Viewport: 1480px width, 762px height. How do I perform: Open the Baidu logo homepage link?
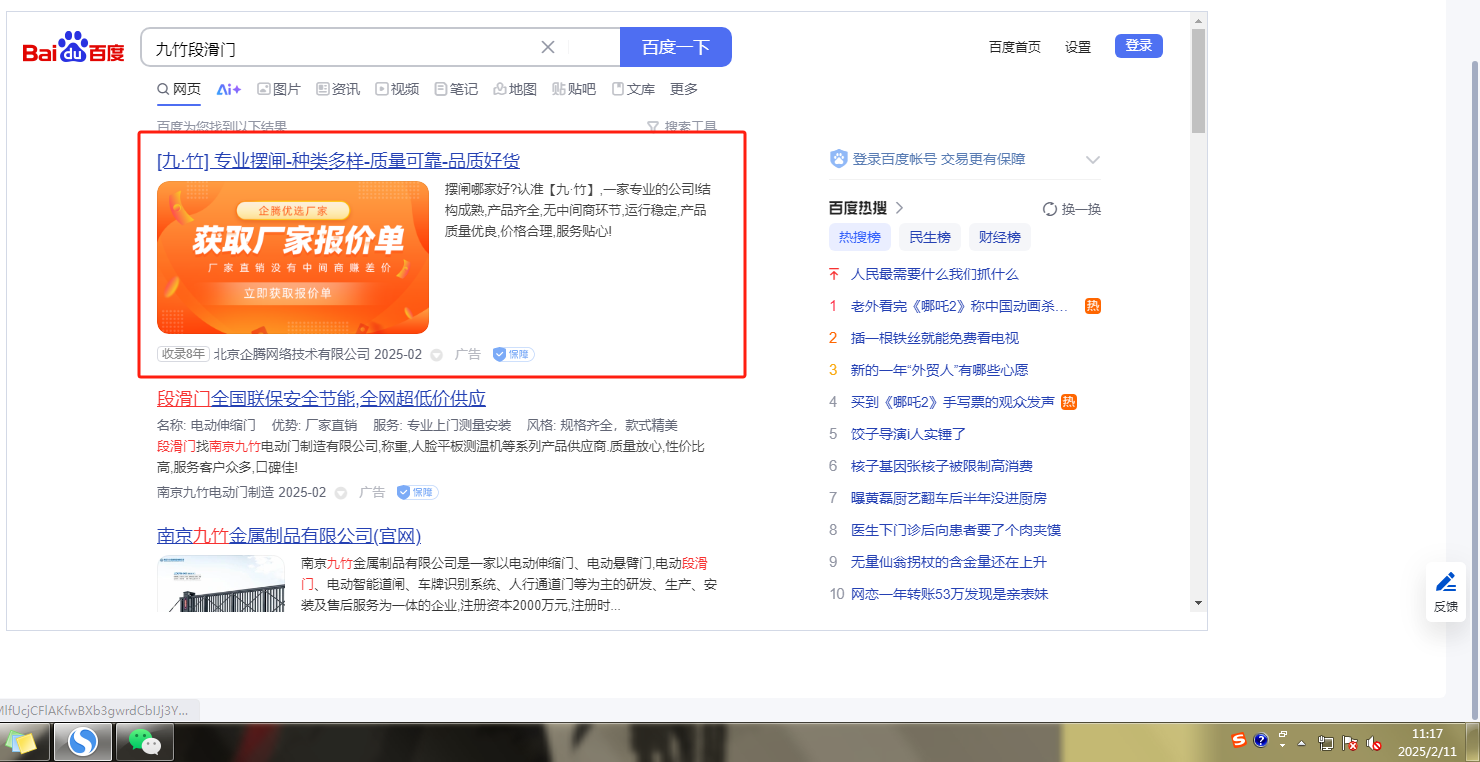tap(74, 48)
